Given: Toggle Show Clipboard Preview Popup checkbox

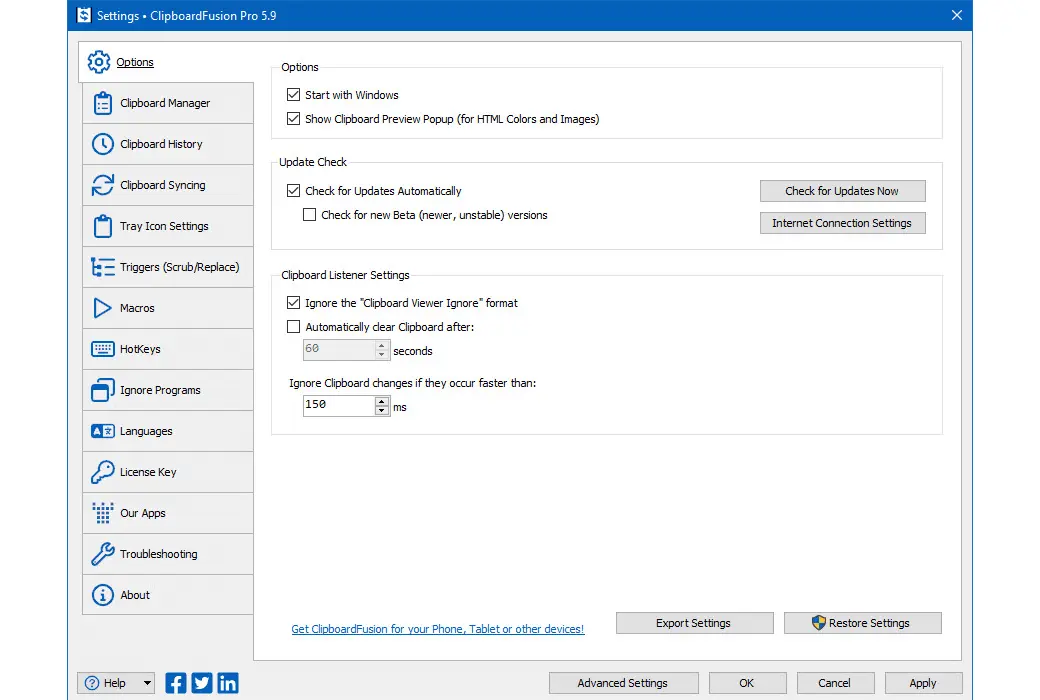Looking at the screenshot, I should click(x=293, y=119).
